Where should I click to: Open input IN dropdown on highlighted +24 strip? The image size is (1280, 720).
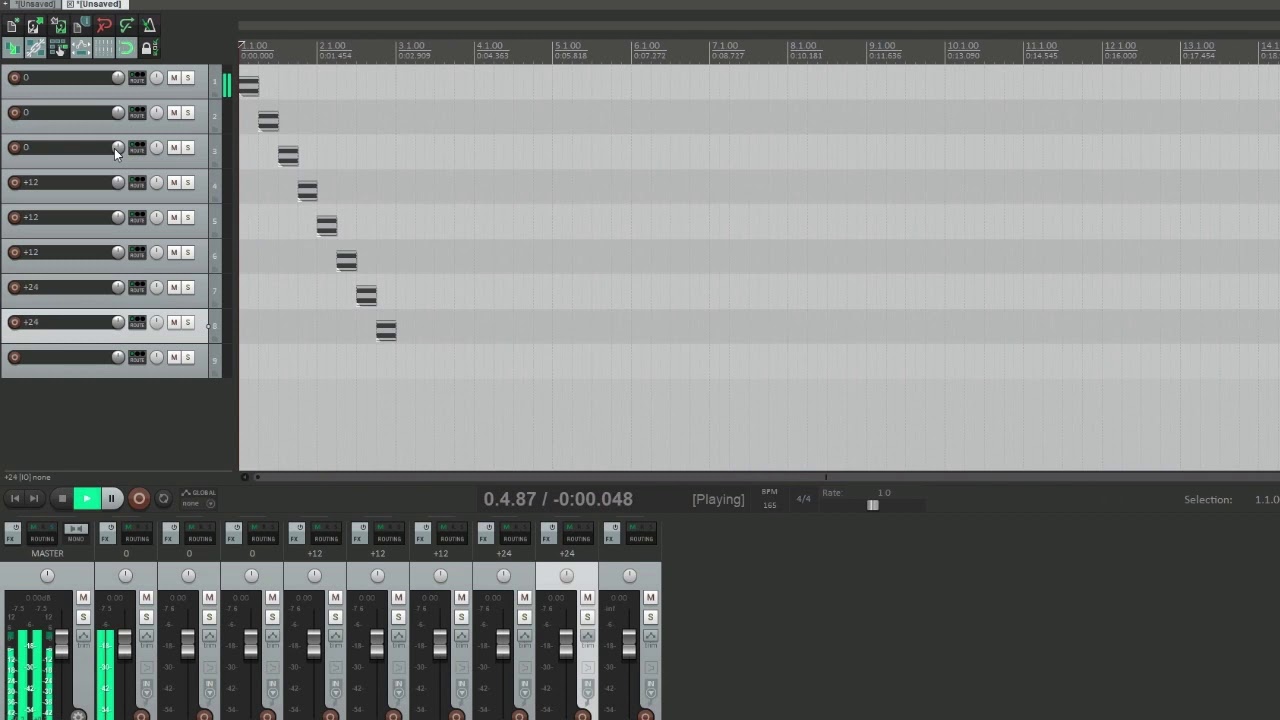tap(587, 688)
